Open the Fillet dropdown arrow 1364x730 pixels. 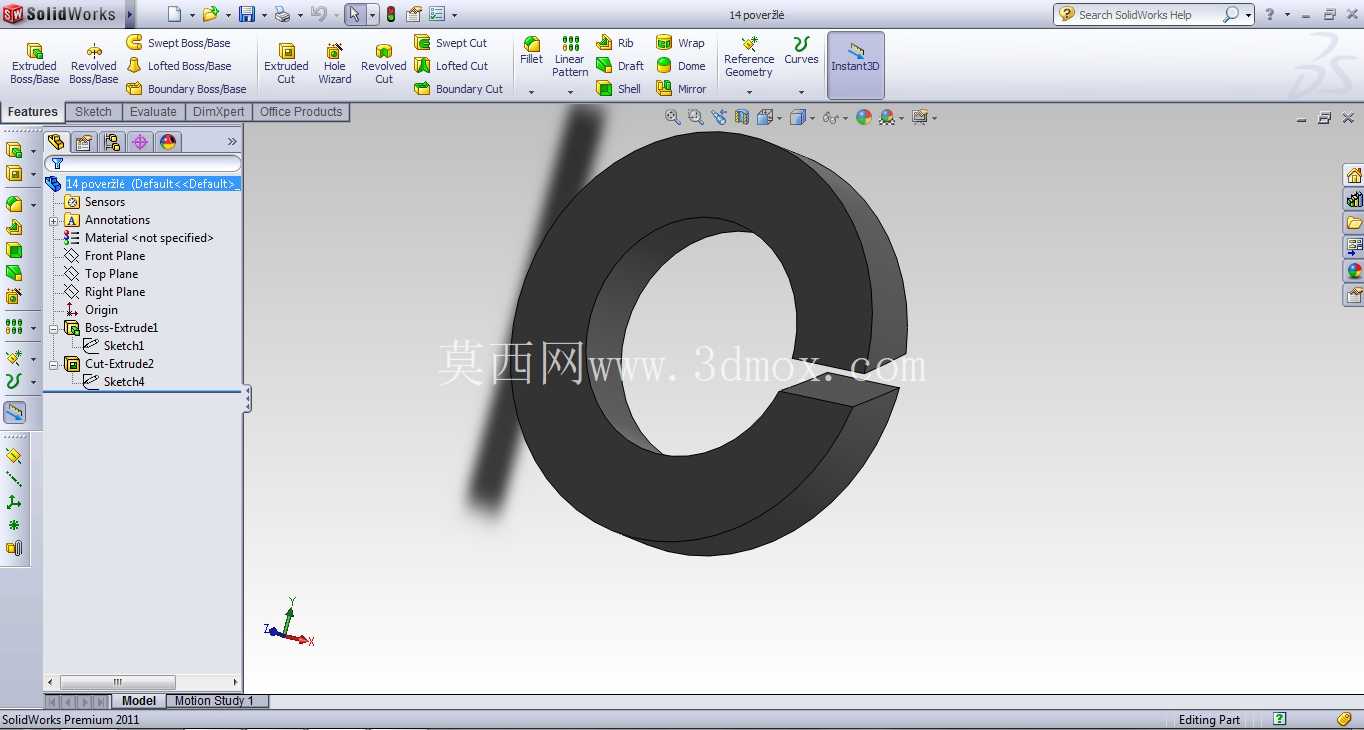531,92
